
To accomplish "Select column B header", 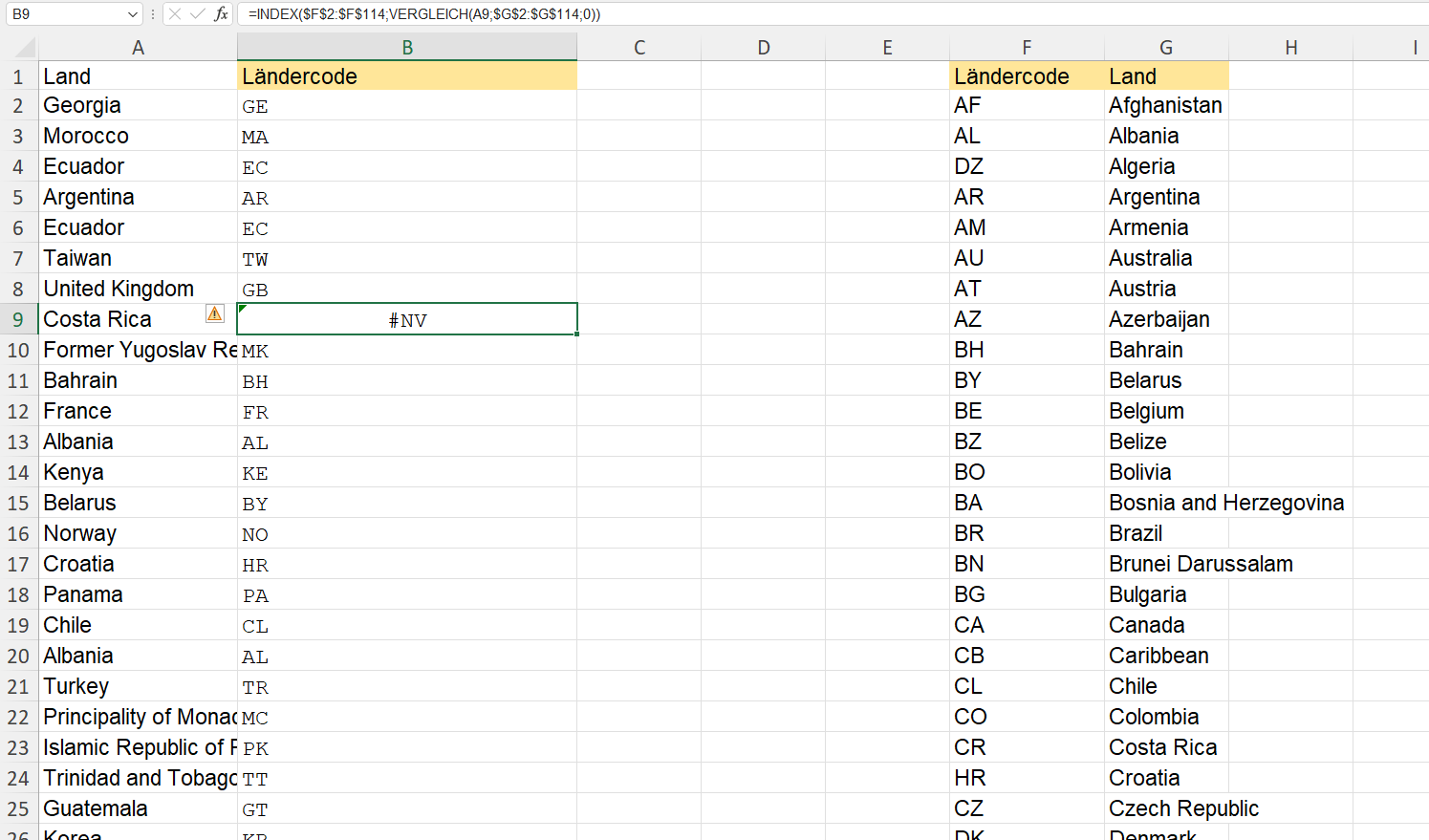I will [x=406, y=48].
